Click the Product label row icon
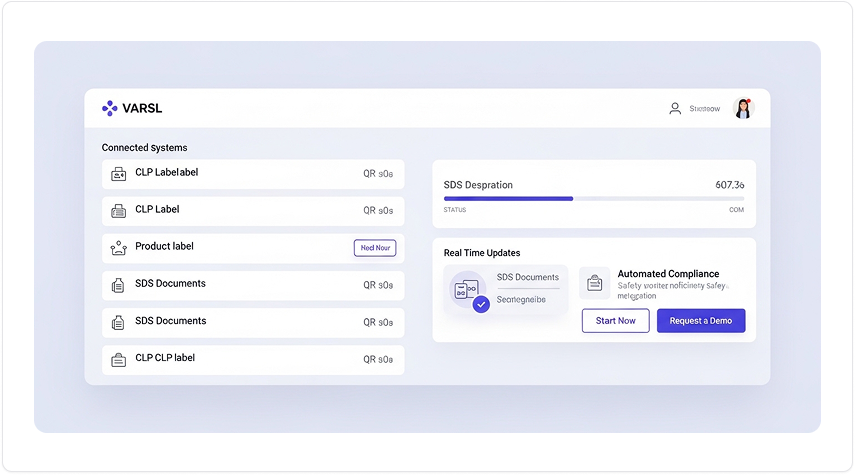This screenshot has width=855, height=475. point(118,248)
